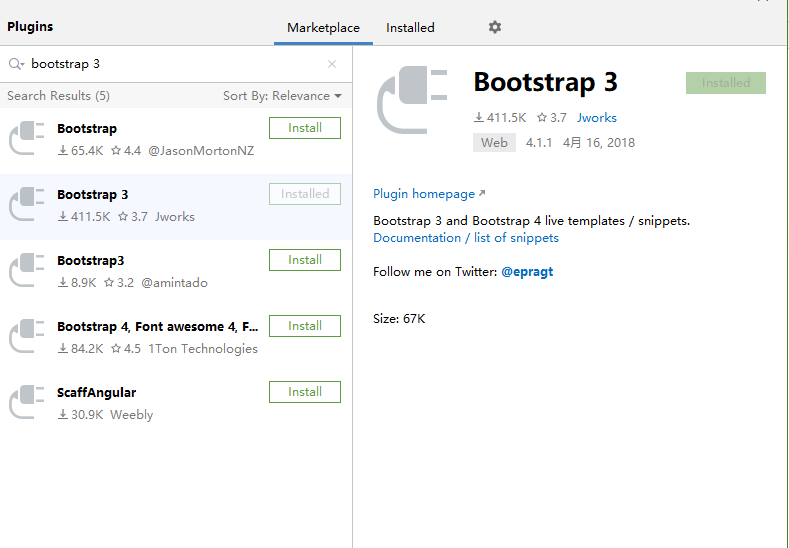Install the ScaffAngular plugin
Image resolution: width=789 pixels, height=548 pixels.
point(305,392)
